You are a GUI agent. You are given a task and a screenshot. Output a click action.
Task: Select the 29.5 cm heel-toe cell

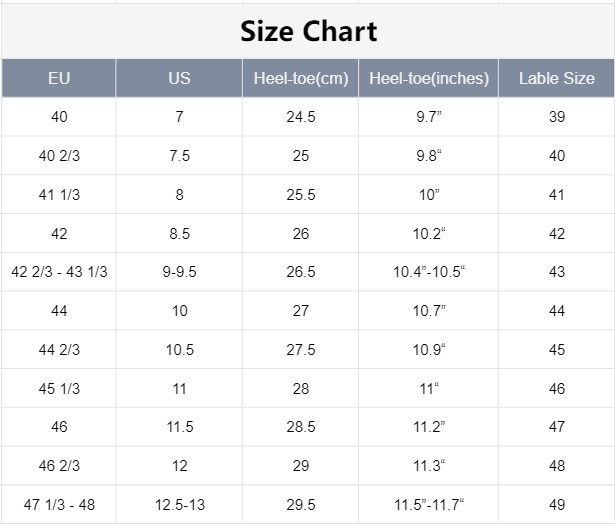[300, 504]
